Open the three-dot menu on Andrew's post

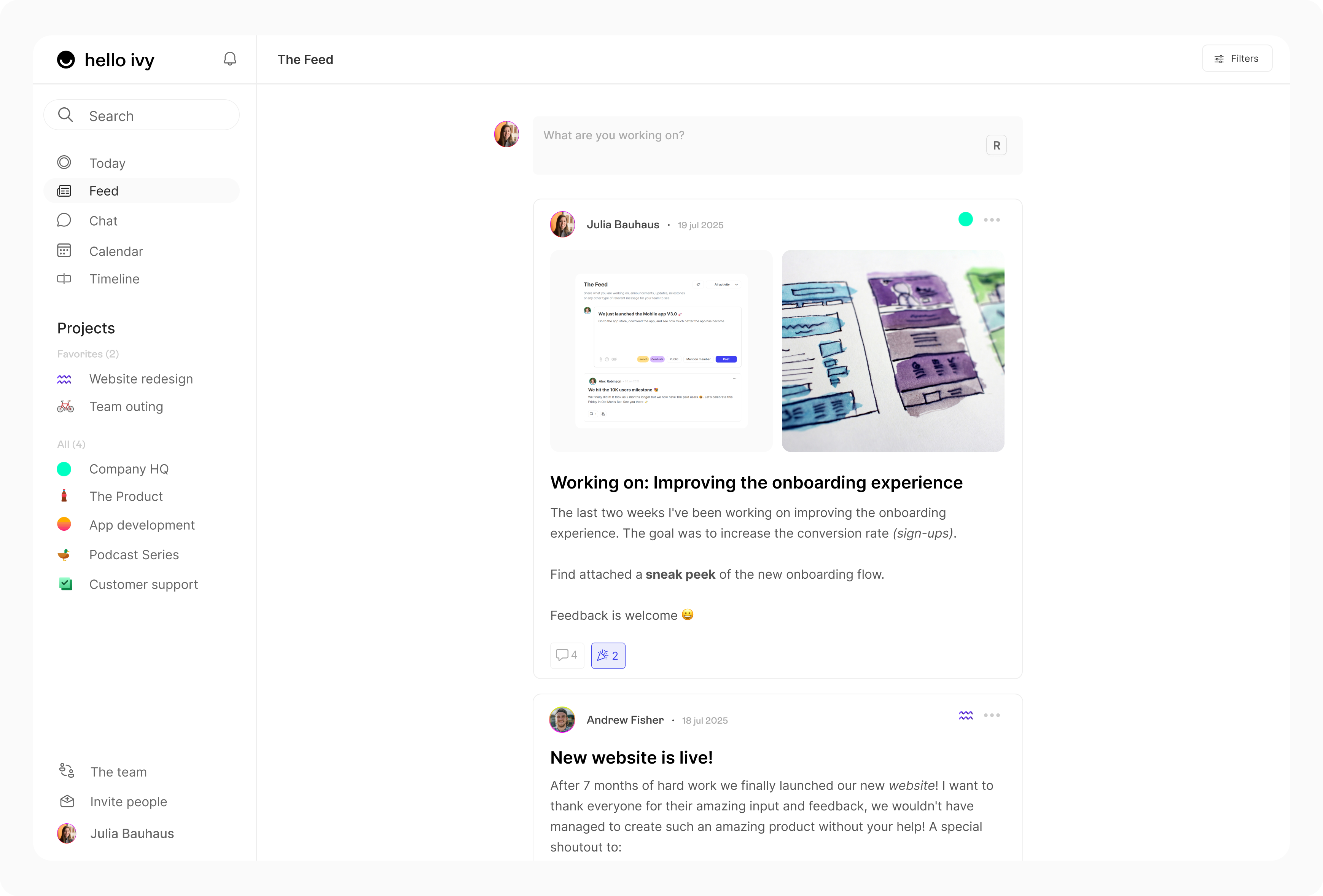point(992,715)
